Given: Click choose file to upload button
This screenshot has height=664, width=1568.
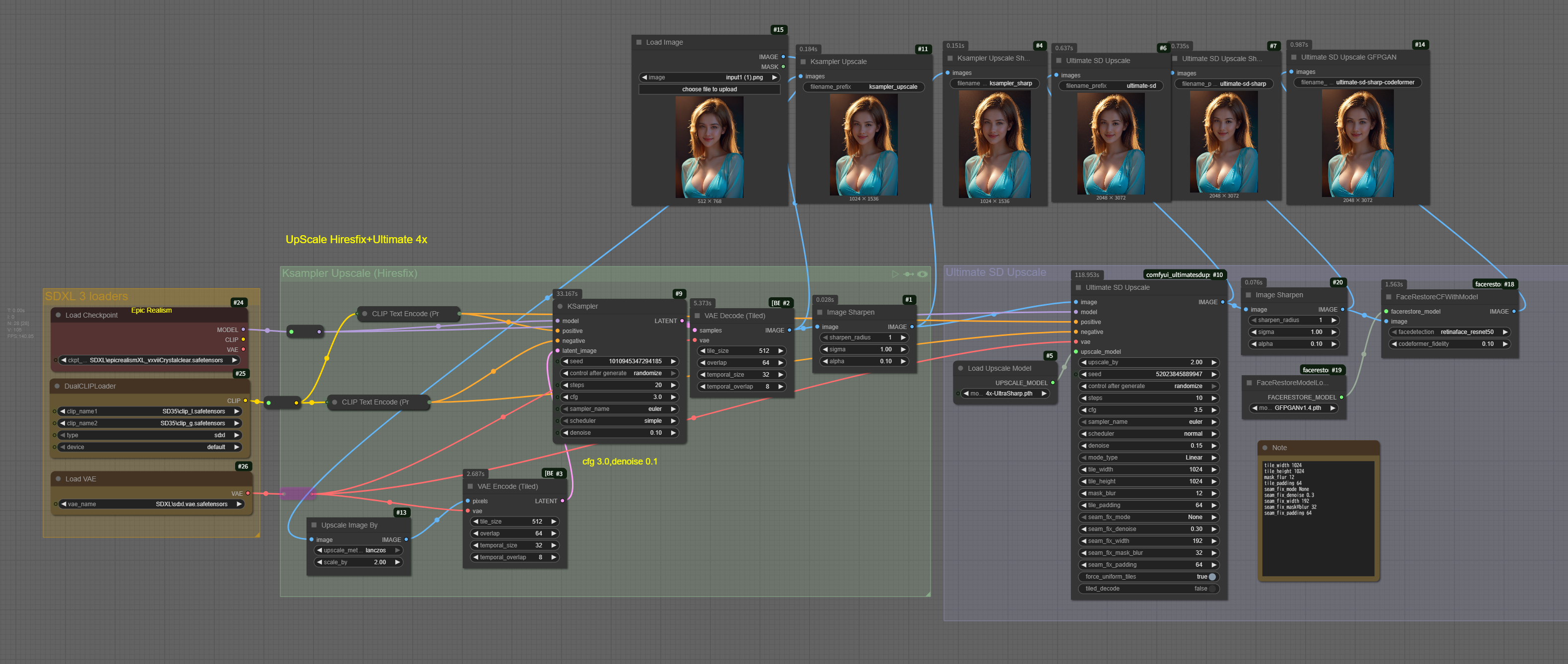Looking at the screenshot, I should tap(709, 89).
